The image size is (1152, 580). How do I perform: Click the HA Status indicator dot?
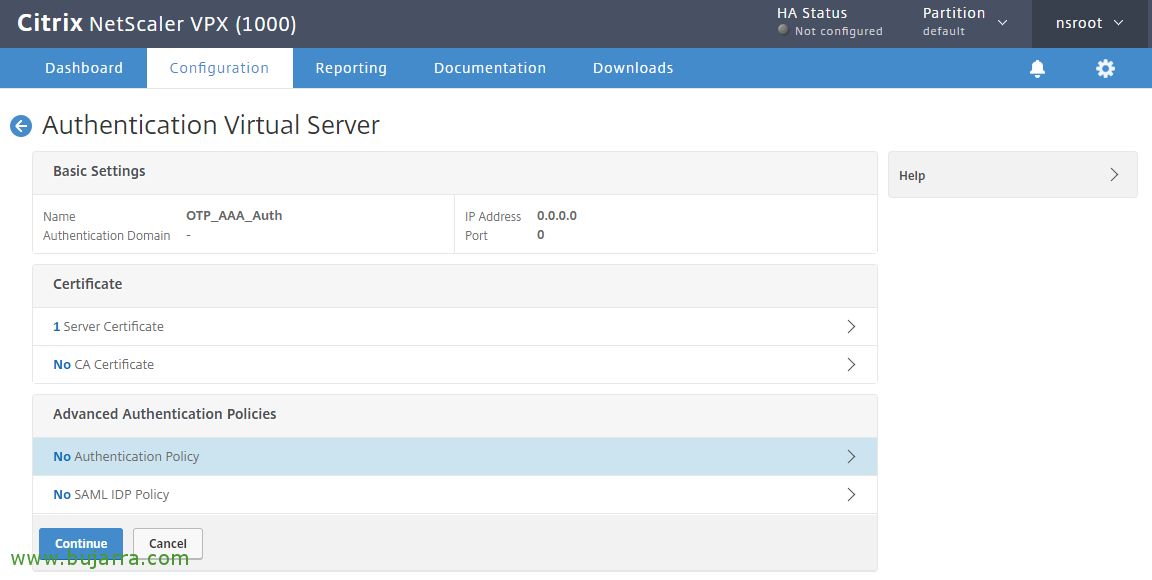783,30
